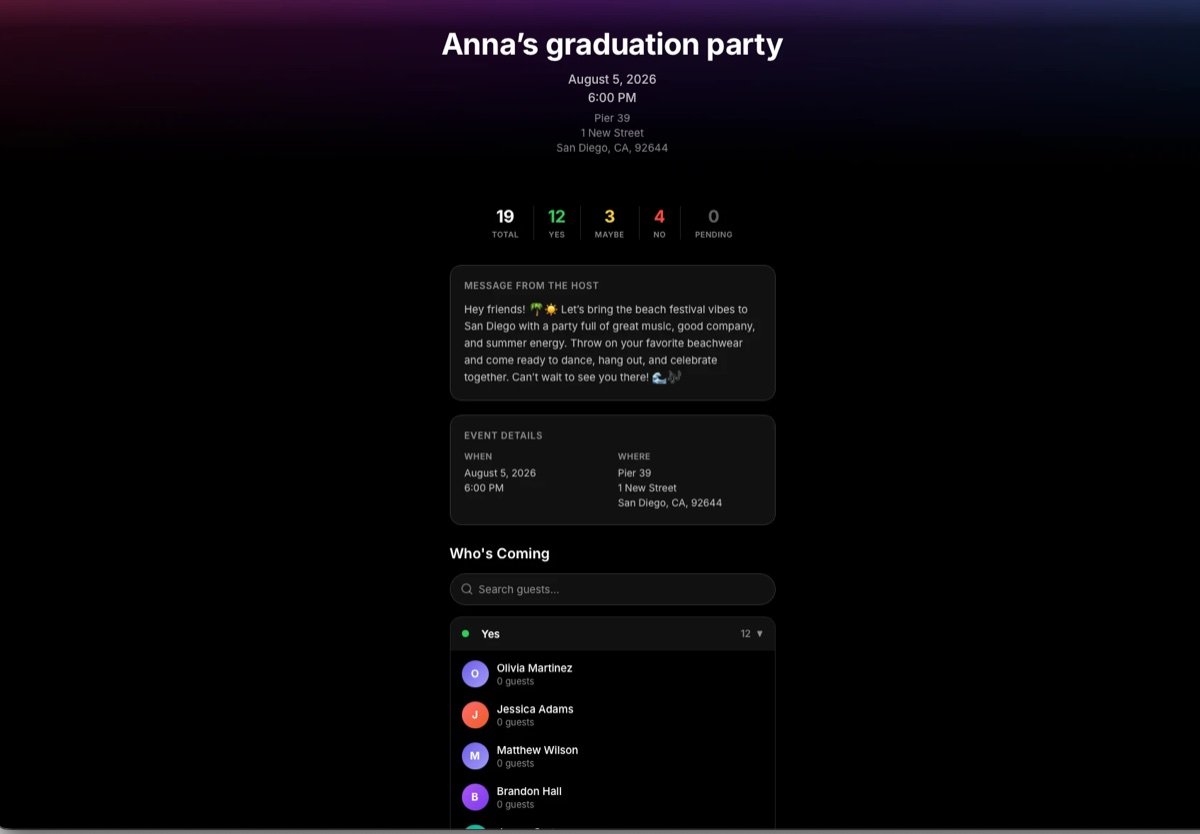
Task: Select Matthew Wilson's M avatar
Action: point(475,756)
